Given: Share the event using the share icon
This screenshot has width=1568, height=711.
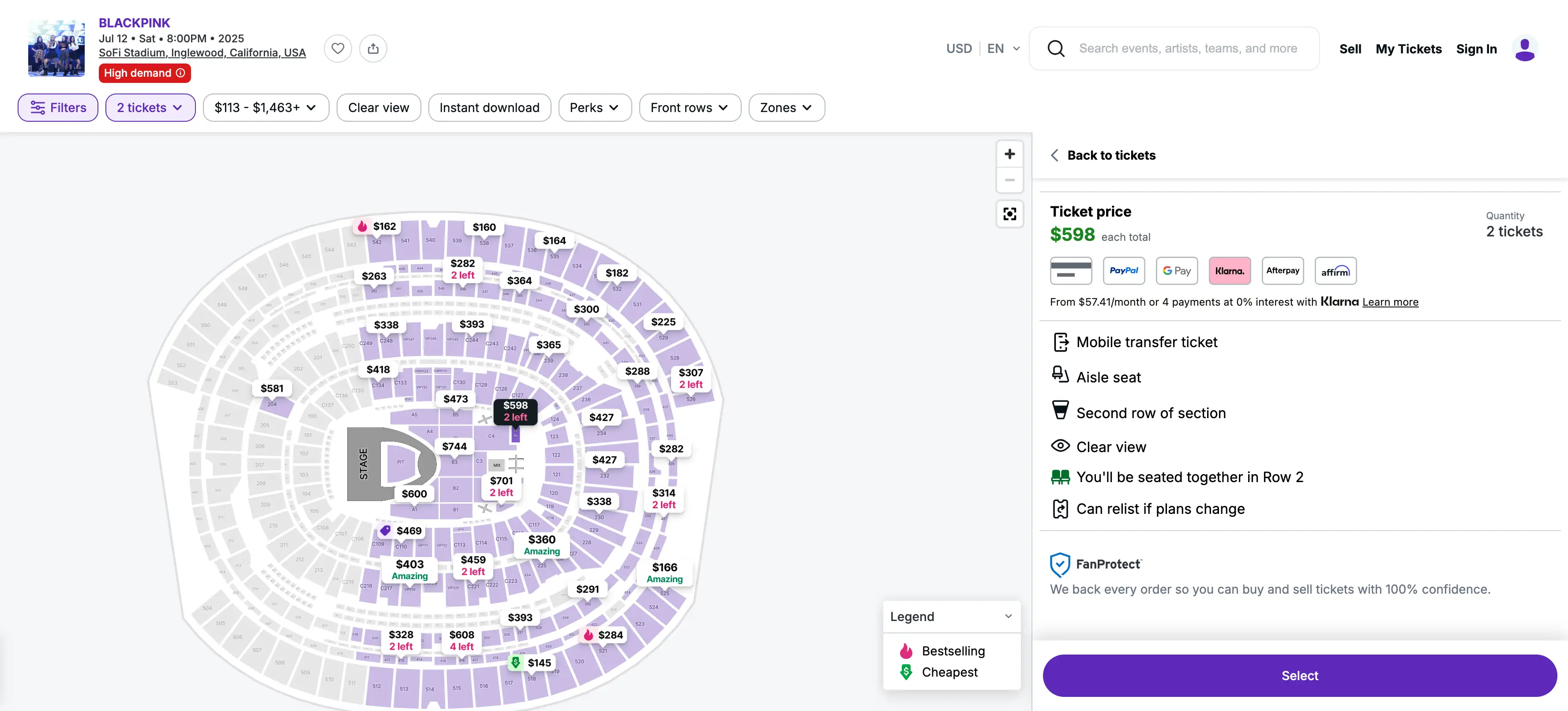Looking at the screenshot, I should [x=373, y=49].
